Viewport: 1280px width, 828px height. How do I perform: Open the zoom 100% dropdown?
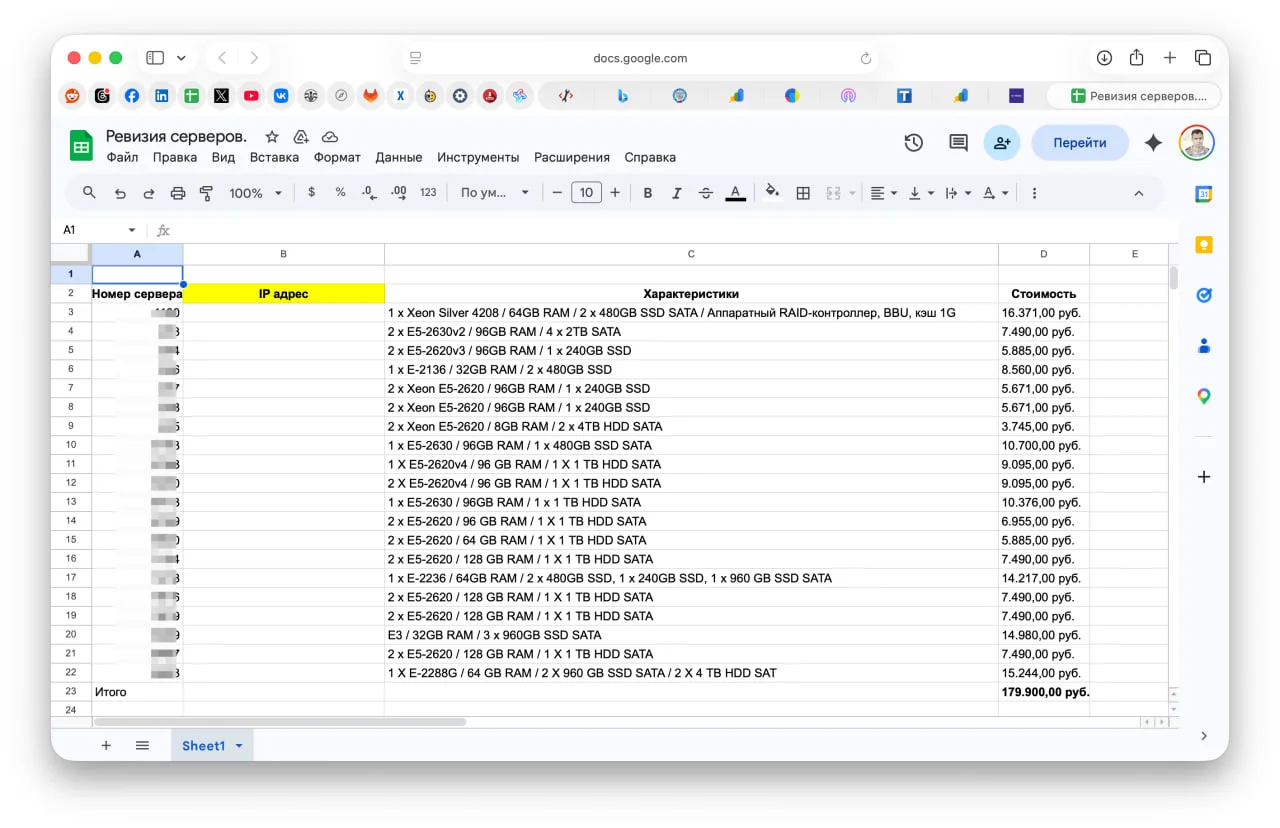point(255,193)
